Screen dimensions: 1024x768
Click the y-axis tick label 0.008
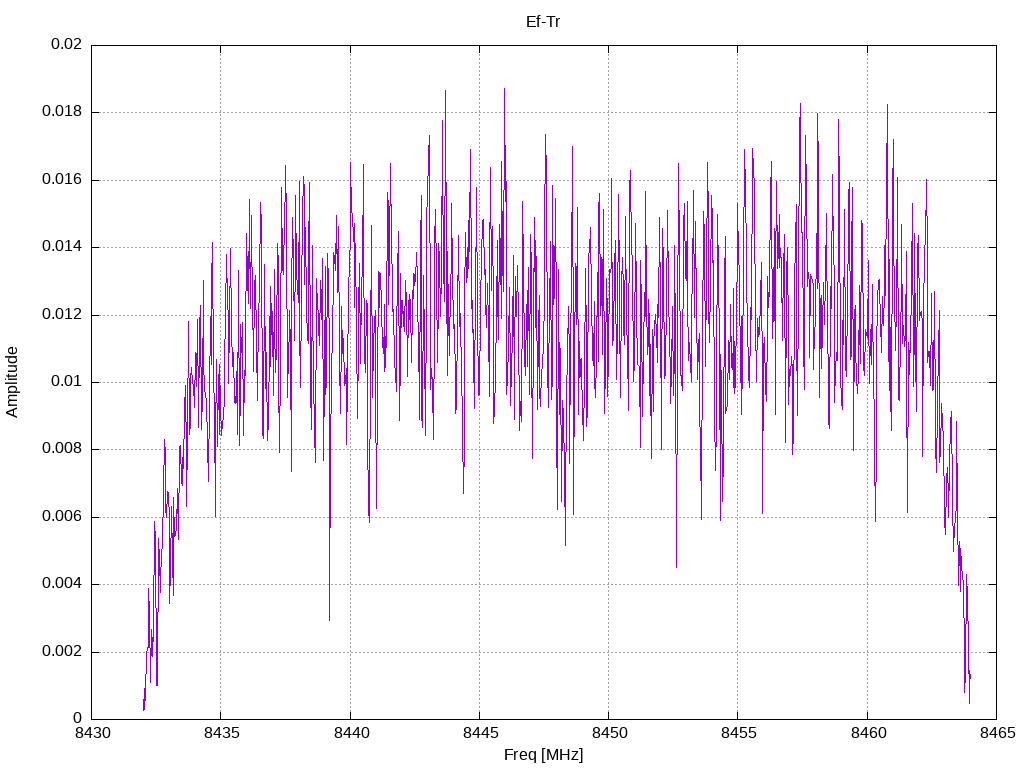pyautogui.click(x=62, y=449)
